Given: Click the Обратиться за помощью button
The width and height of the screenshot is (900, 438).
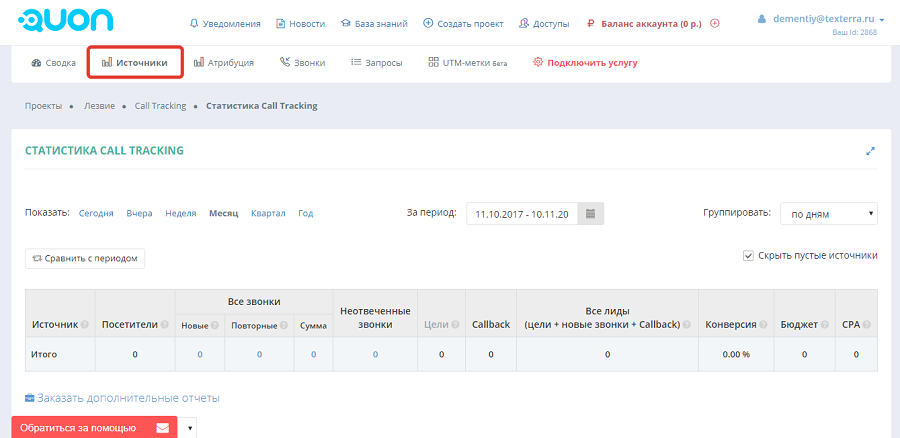Looking at the screenshot, I should [x=94, y=428].
